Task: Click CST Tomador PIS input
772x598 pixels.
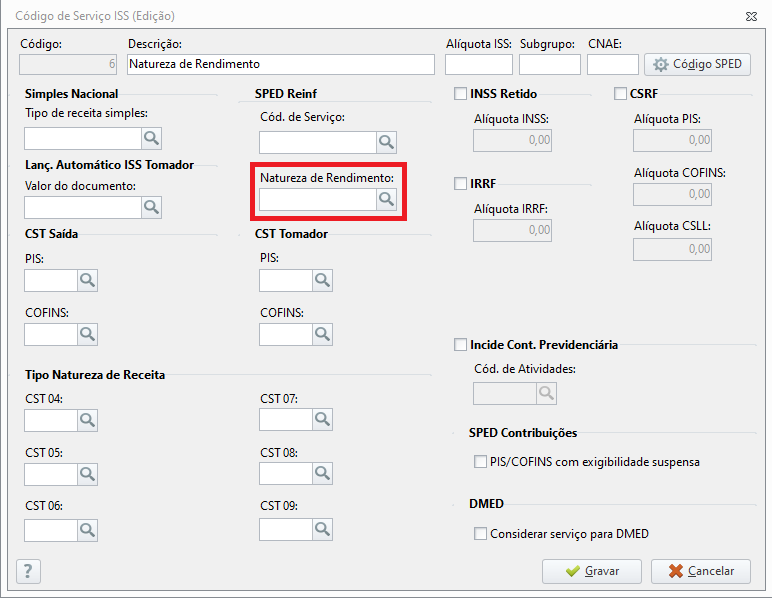Action: point(286,280)
